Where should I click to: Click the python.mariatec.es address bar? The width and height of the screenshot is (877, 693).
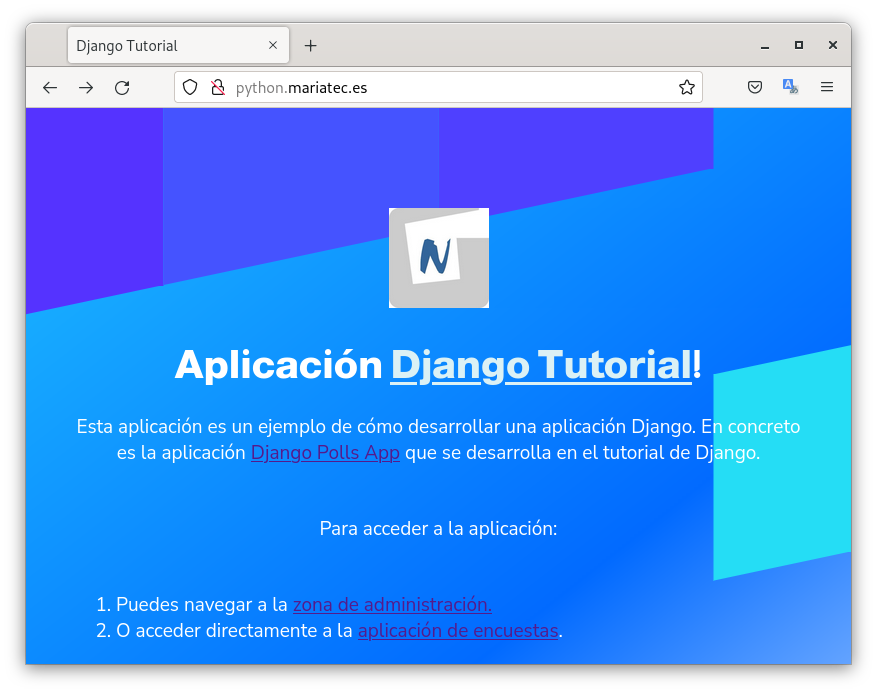click(450, 88)
